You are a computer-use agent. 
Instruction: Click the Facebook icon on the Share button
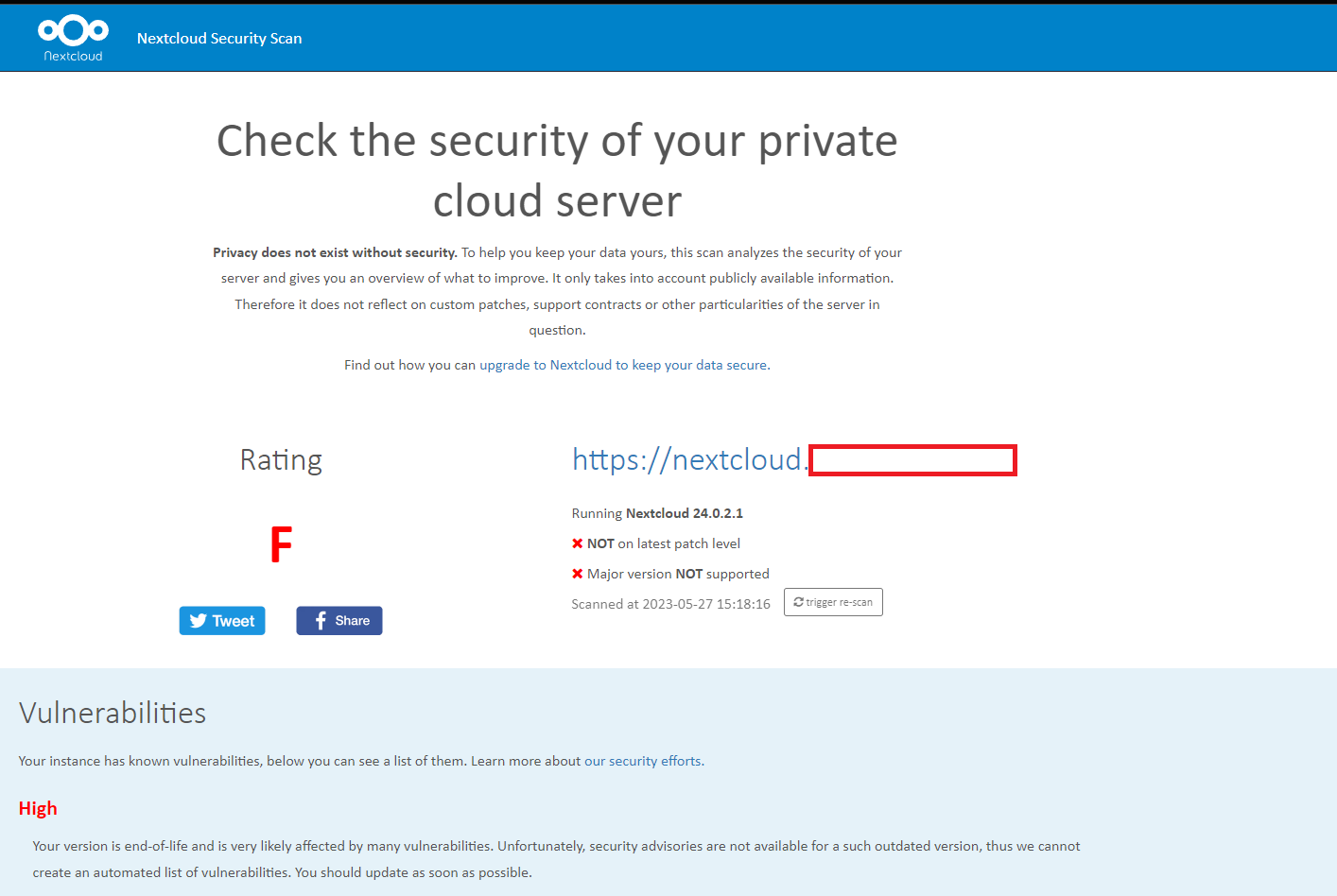[321, 620]
